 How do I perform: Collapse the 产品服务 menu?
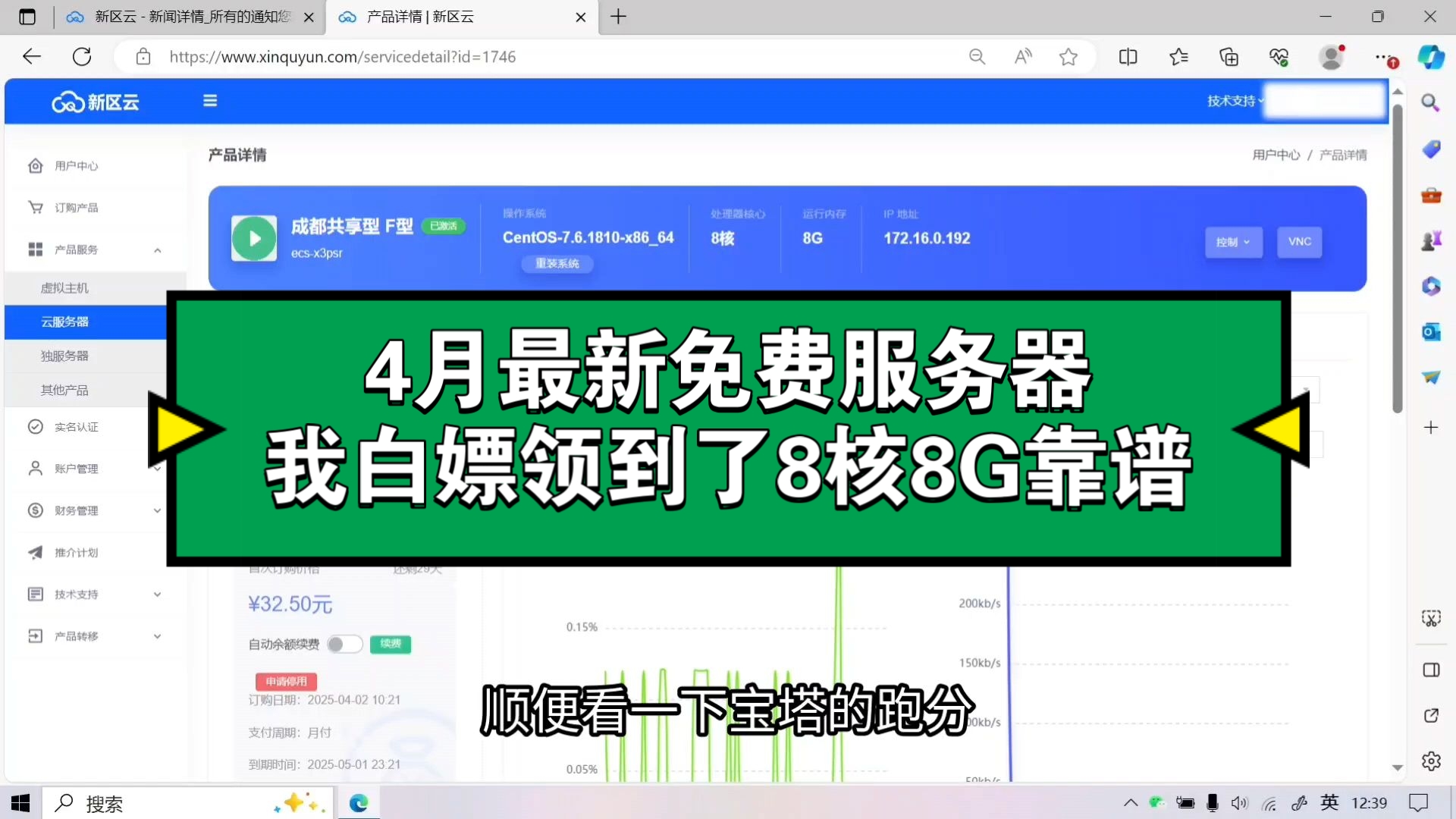(x=158, y=250)
